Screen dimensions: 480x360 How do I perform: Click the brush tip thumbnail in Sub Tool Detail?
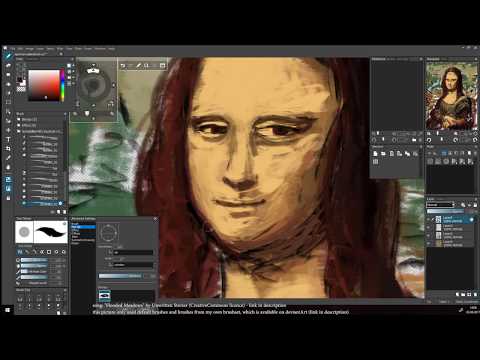pos(104,295)
